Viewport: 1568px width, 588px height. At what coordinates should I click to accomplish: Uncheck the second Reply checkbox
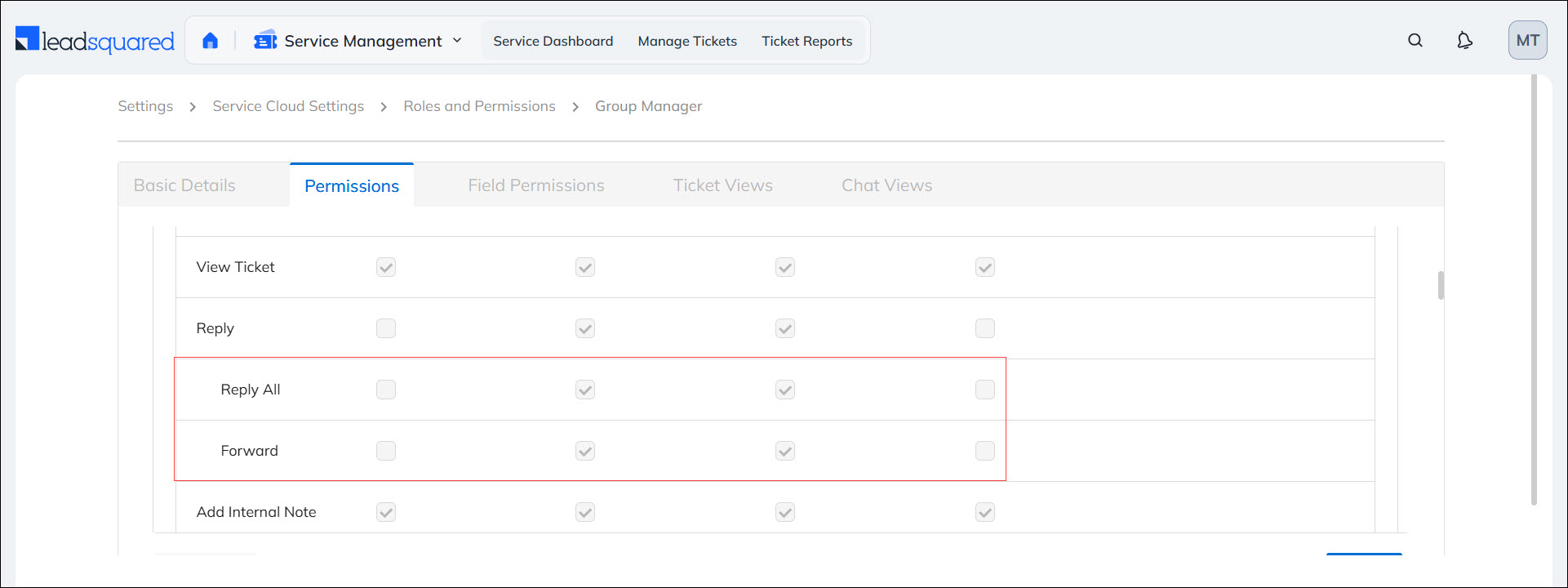pyautogui.click(x=585, y=328)
